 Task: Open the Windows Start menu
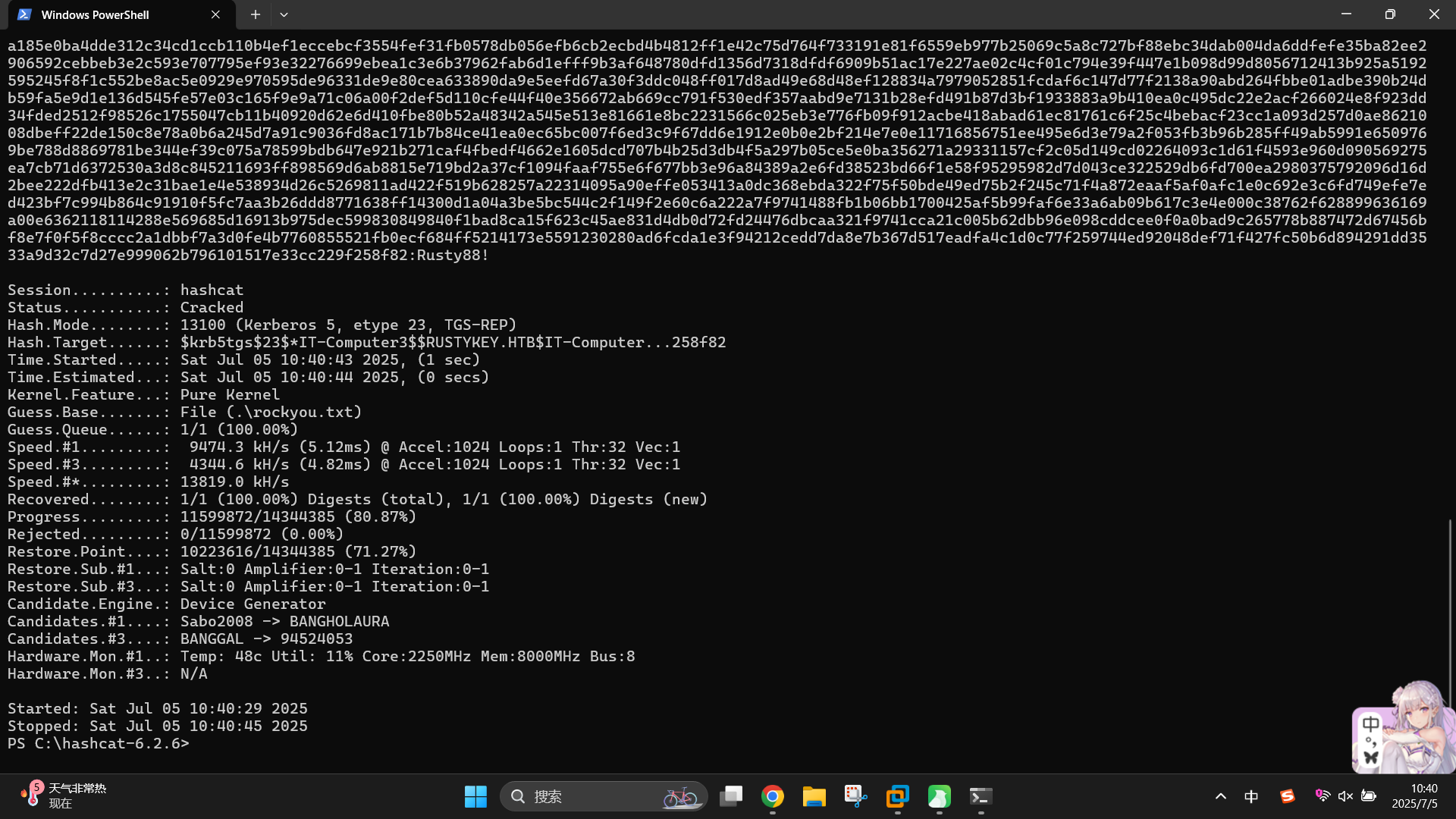pos(475,796)
